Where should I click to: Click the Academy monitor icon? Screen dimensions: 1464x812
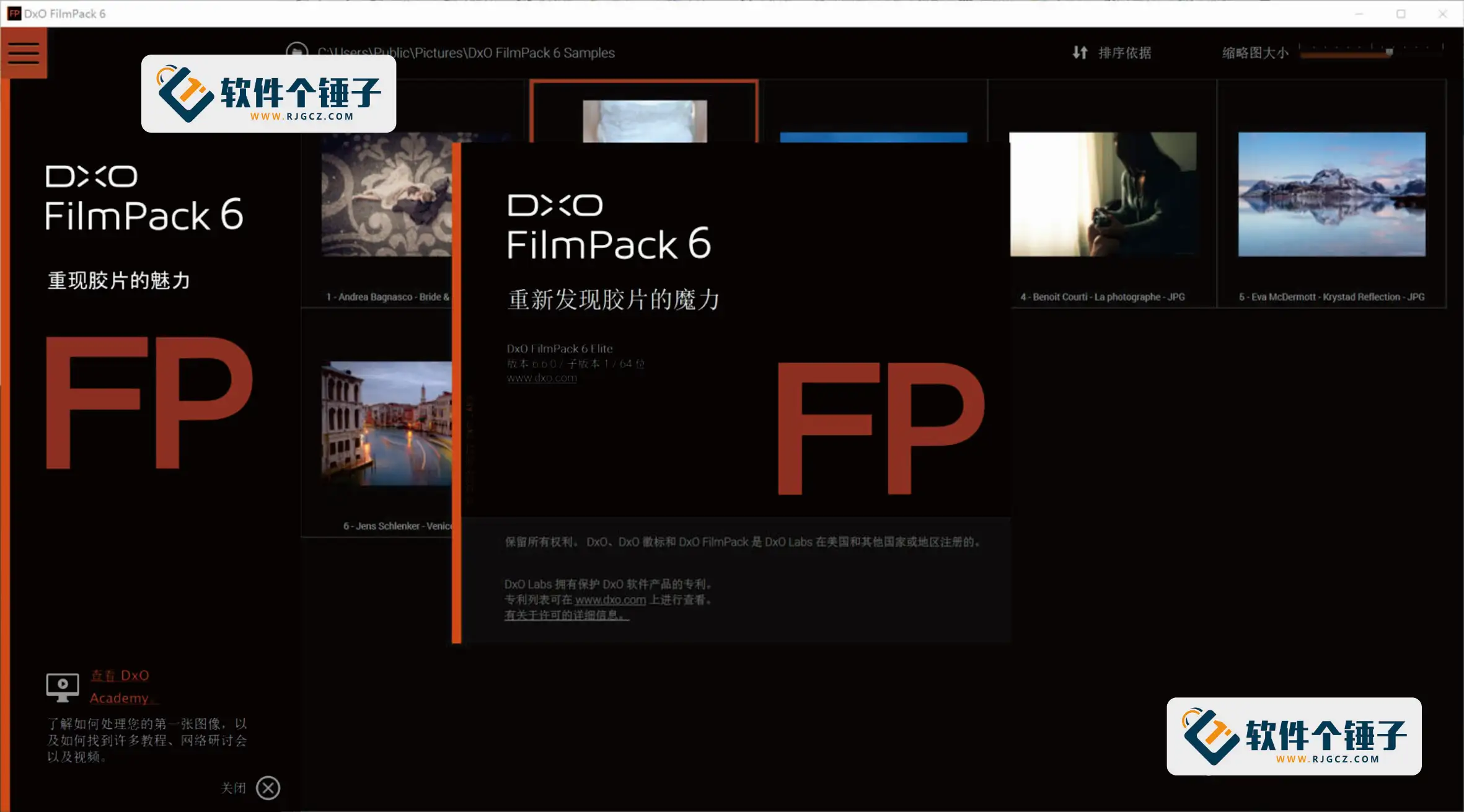(x=63, y=687)
